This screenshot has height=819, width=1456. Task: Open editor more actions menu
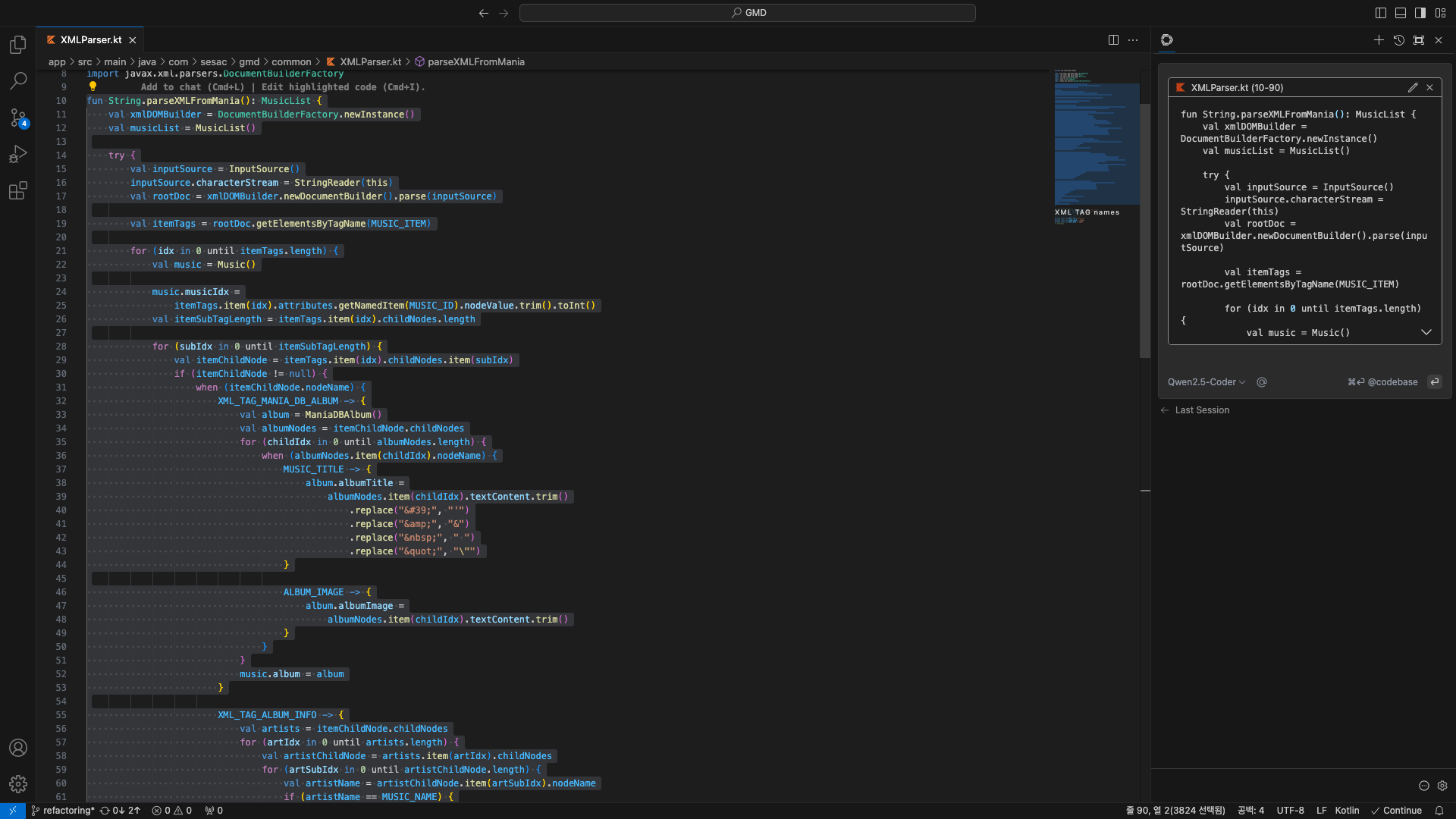click(1133, 40)
